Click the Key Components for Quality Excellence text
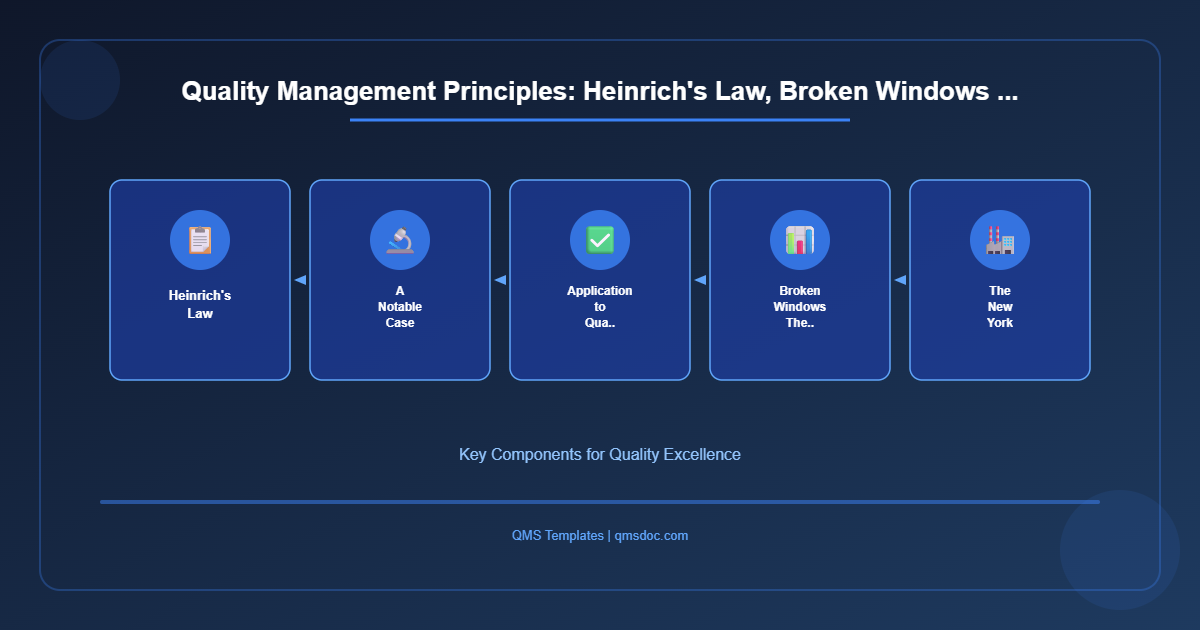1200x630 pixels. click(599, 454)
